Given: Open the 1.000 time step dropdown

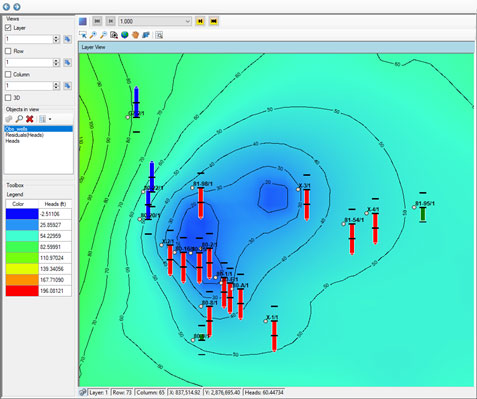Looking at the screenshot, I should 155,21.
